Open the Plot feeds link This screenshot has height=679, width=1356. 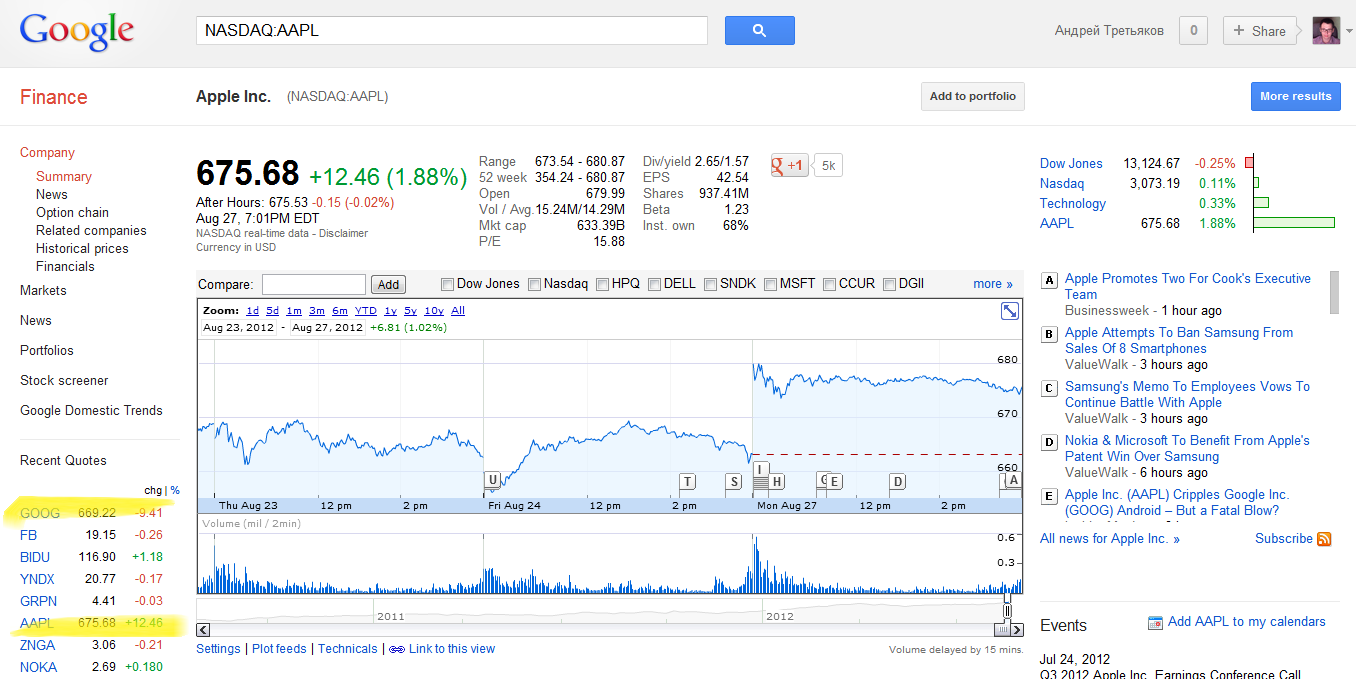point(279,649)
